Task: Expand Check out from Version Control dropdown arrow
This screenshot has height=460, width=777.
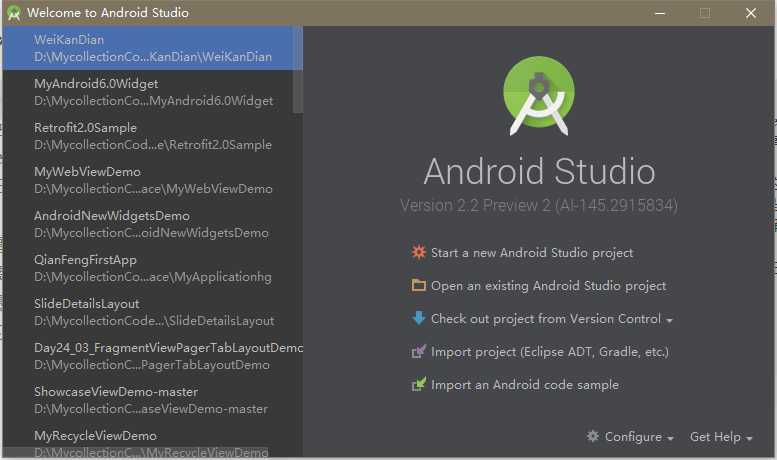Action: coord(669,321)
